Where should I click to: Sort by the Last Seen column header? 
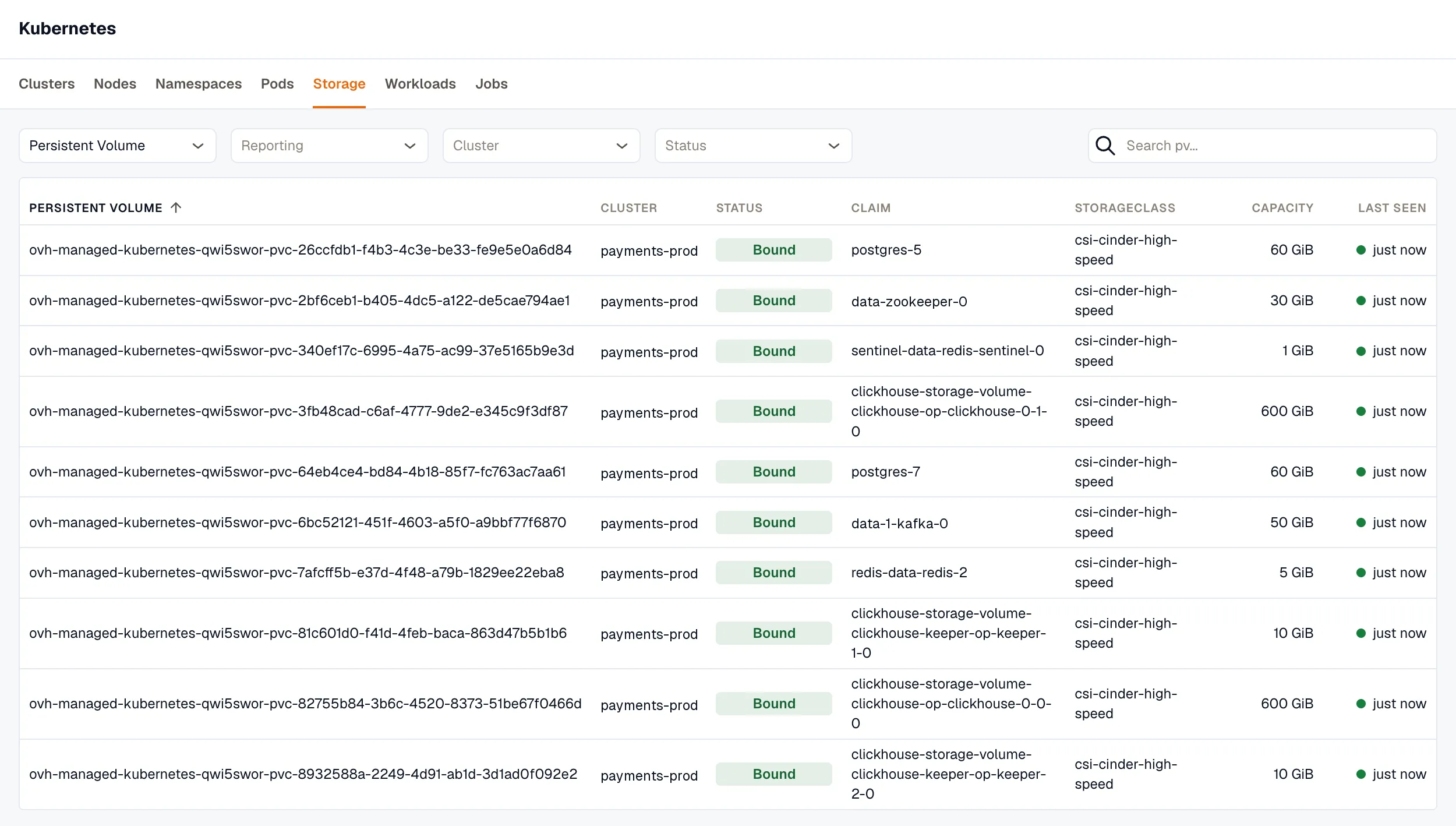(x=1392, y=208)
